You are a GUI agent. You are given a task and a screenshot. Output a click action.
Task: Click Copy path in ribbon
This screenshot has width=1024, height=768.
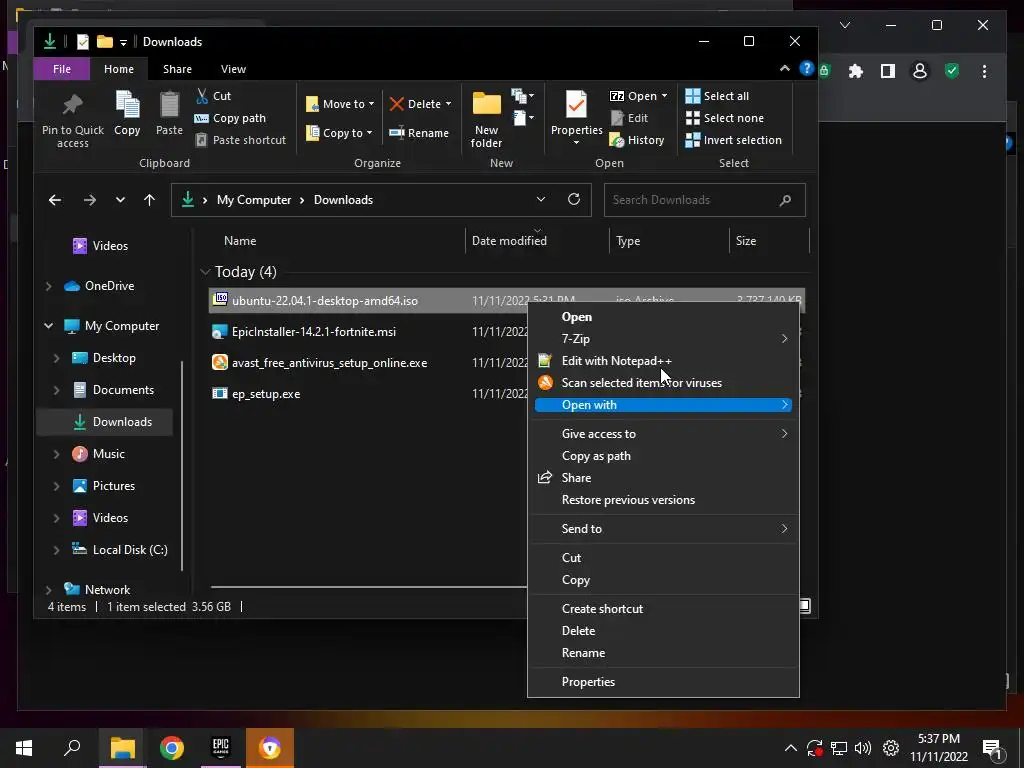tap(231, 118)
